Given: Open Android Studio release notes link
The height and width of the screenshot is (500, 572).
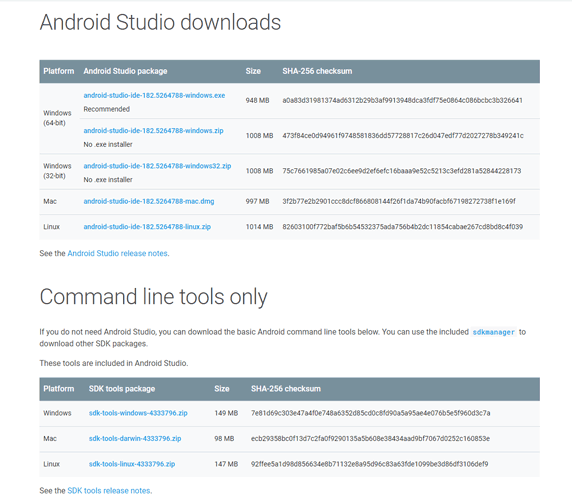Looking at the screenshot, I should 117,253.
